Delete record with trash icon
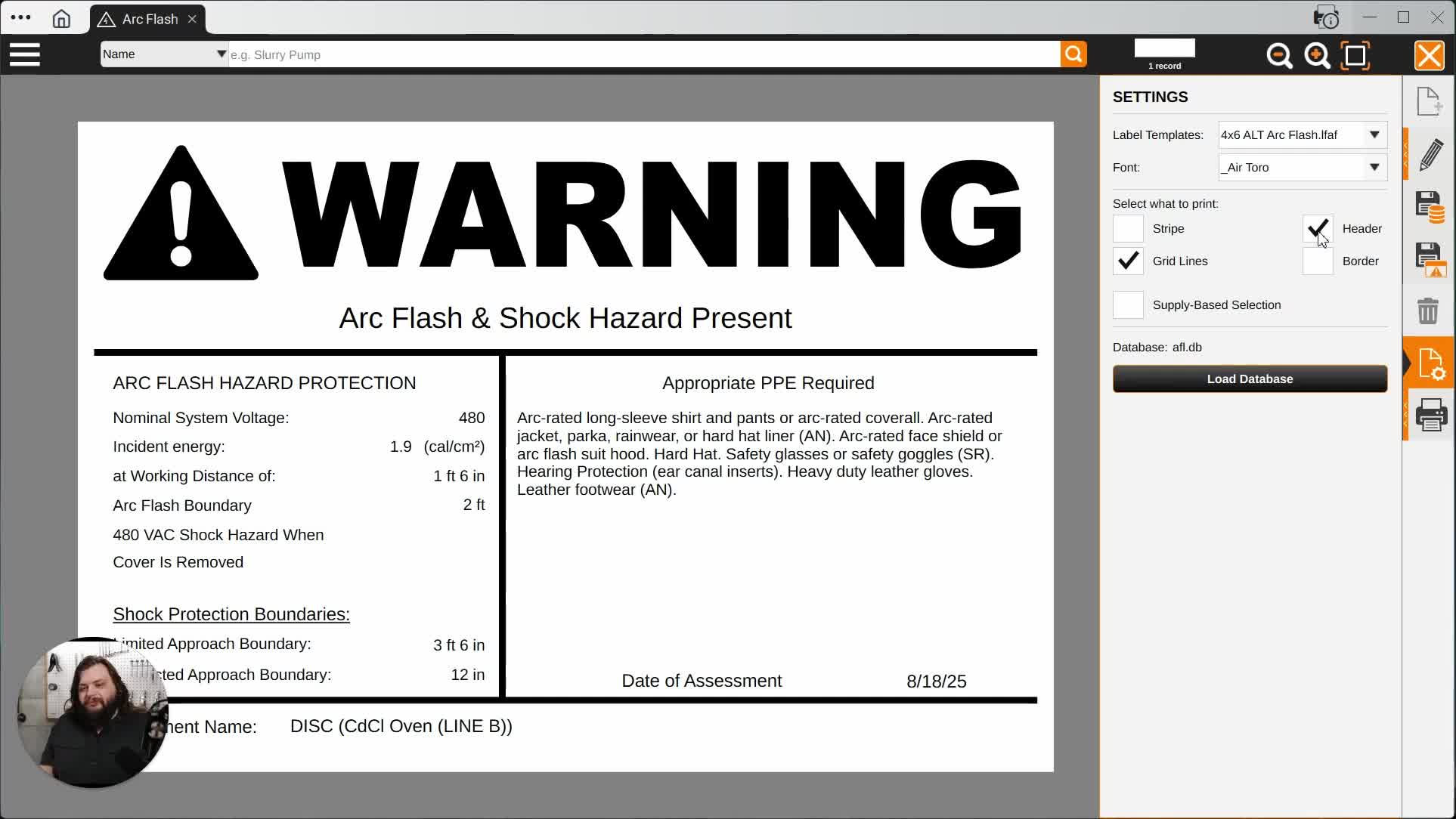Image resolution: width=1456 pixels, height=819 pixels. [x=1428, y=311]
